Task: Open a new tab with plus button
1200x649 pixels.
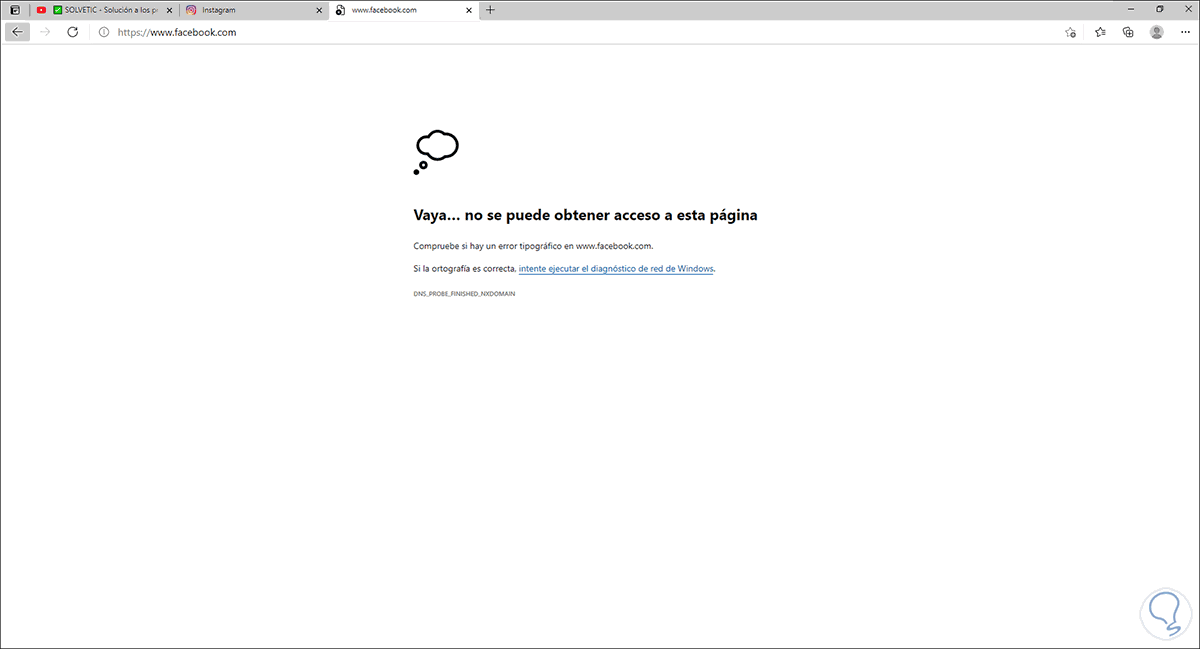Action: point(490,10)
